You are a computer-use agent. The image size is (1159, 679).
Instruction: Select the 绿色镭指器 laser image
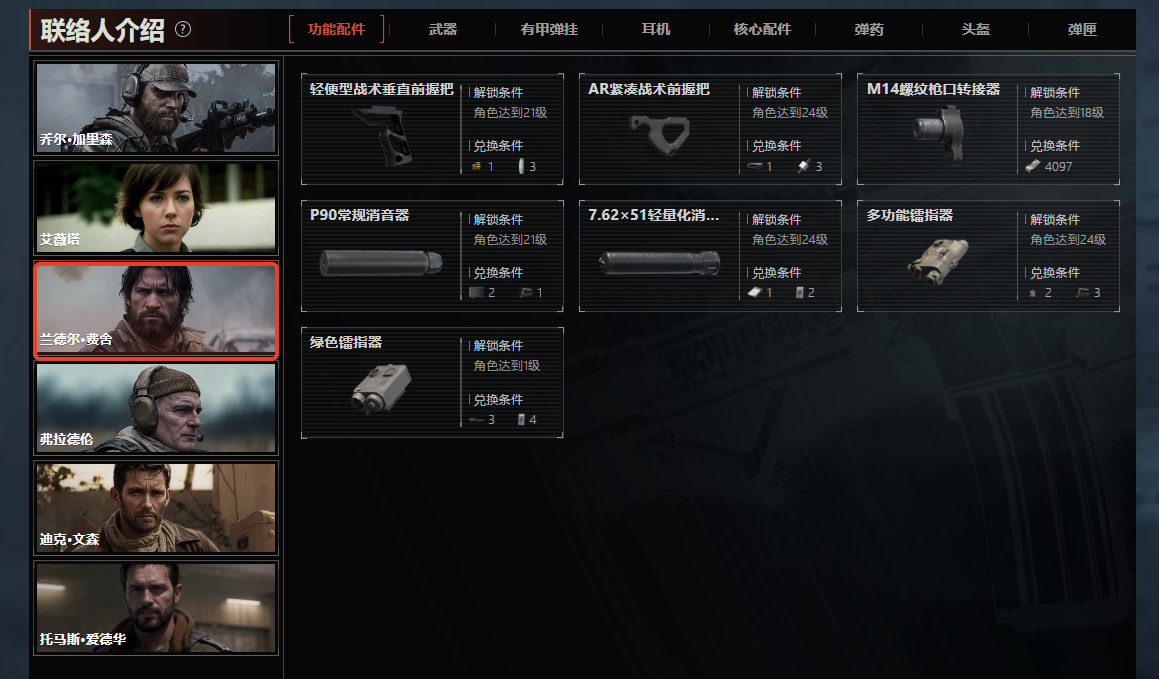[381, 388]
